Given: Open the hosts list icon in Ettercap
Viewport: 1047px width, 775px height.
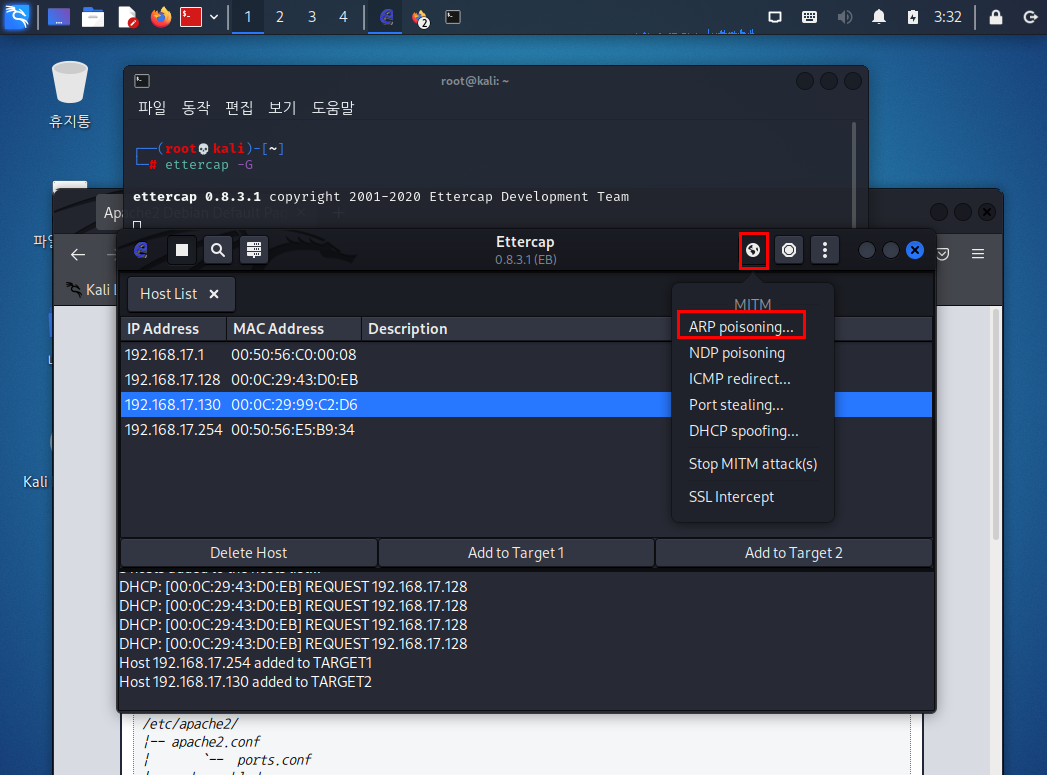Looking at the screenshot, I should 254,250.
